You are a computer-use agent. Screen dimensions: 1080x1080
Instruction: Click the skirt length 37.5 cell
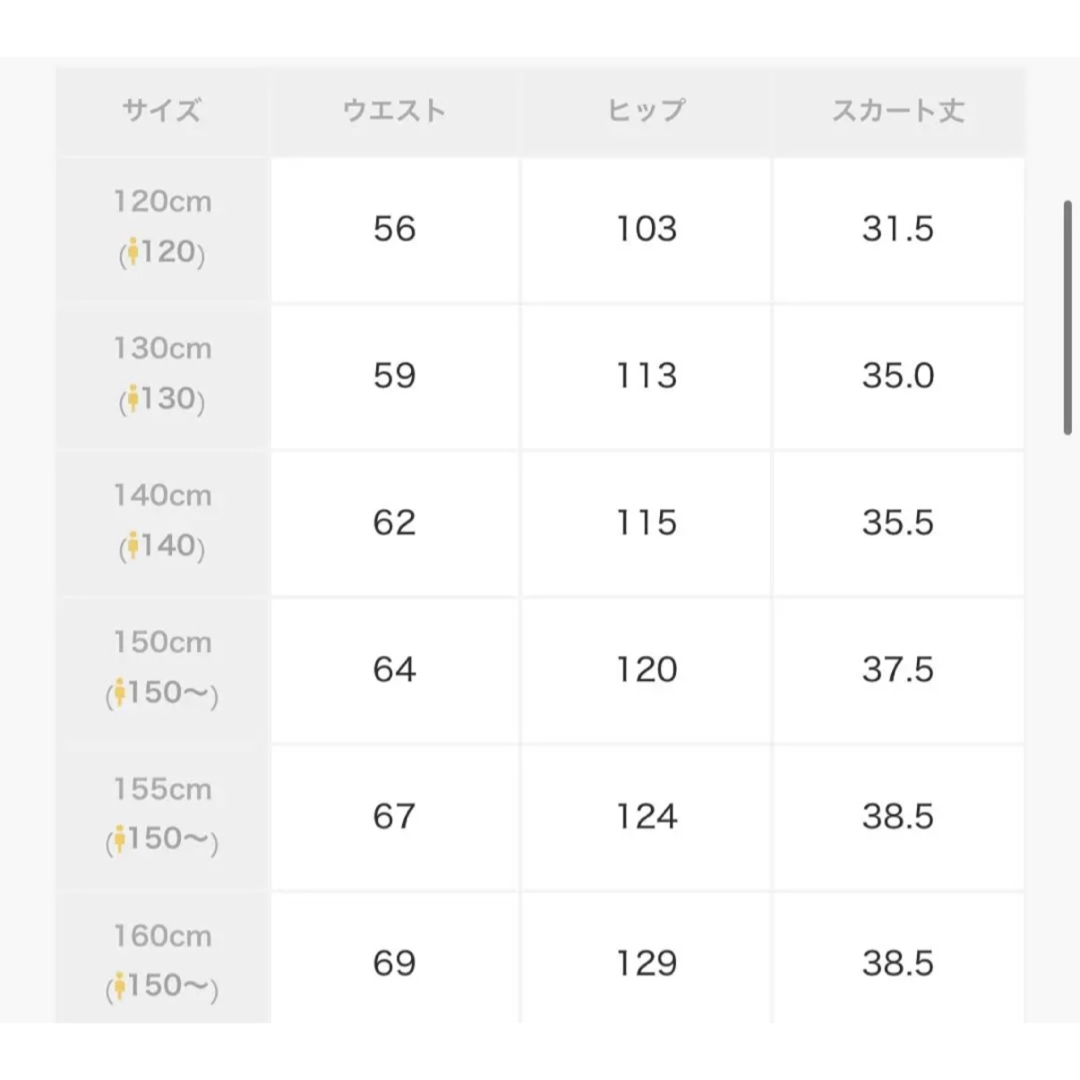[x=898, y=670]
